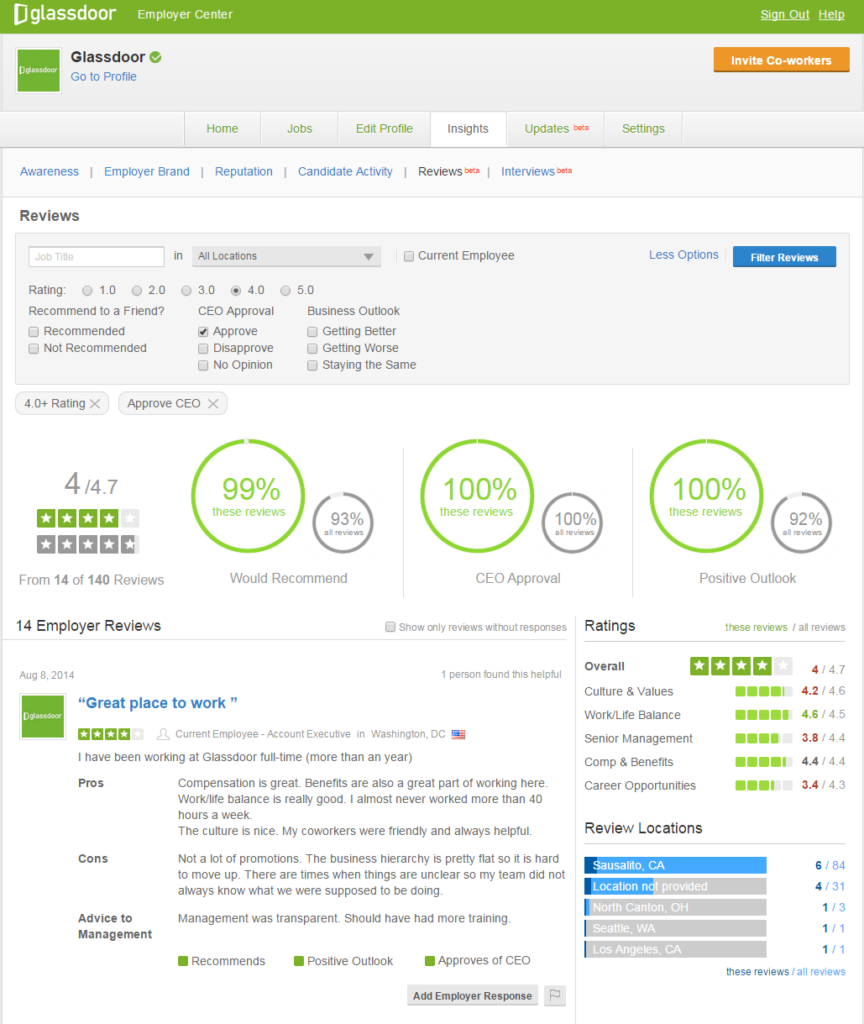Toggle the Current Employee checkbox
Viewport: 864px width, 1024px height.
[x=409, y=256]
